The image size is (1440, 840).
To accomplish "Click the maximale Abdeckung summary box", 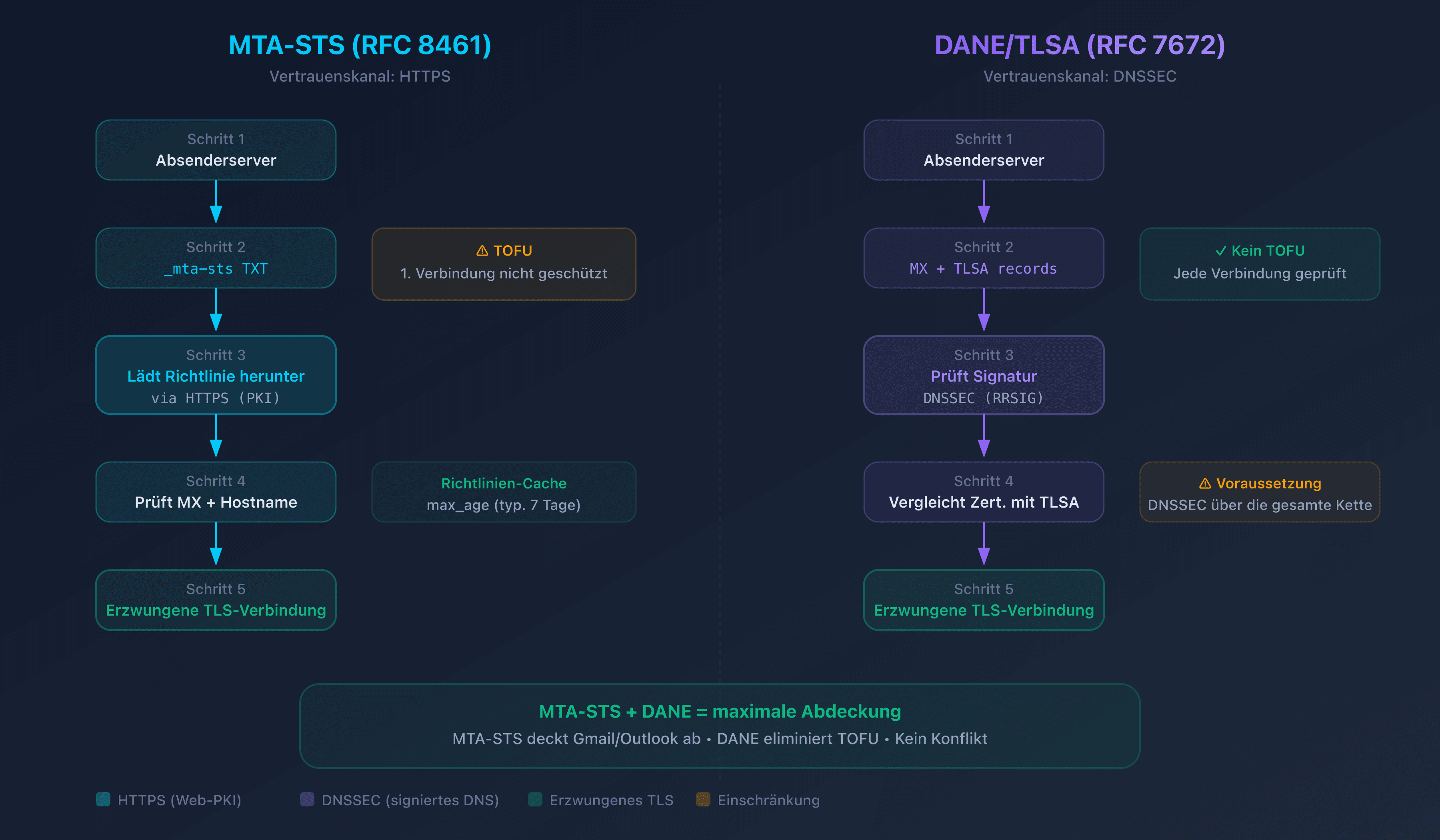I will coord(720,726).
